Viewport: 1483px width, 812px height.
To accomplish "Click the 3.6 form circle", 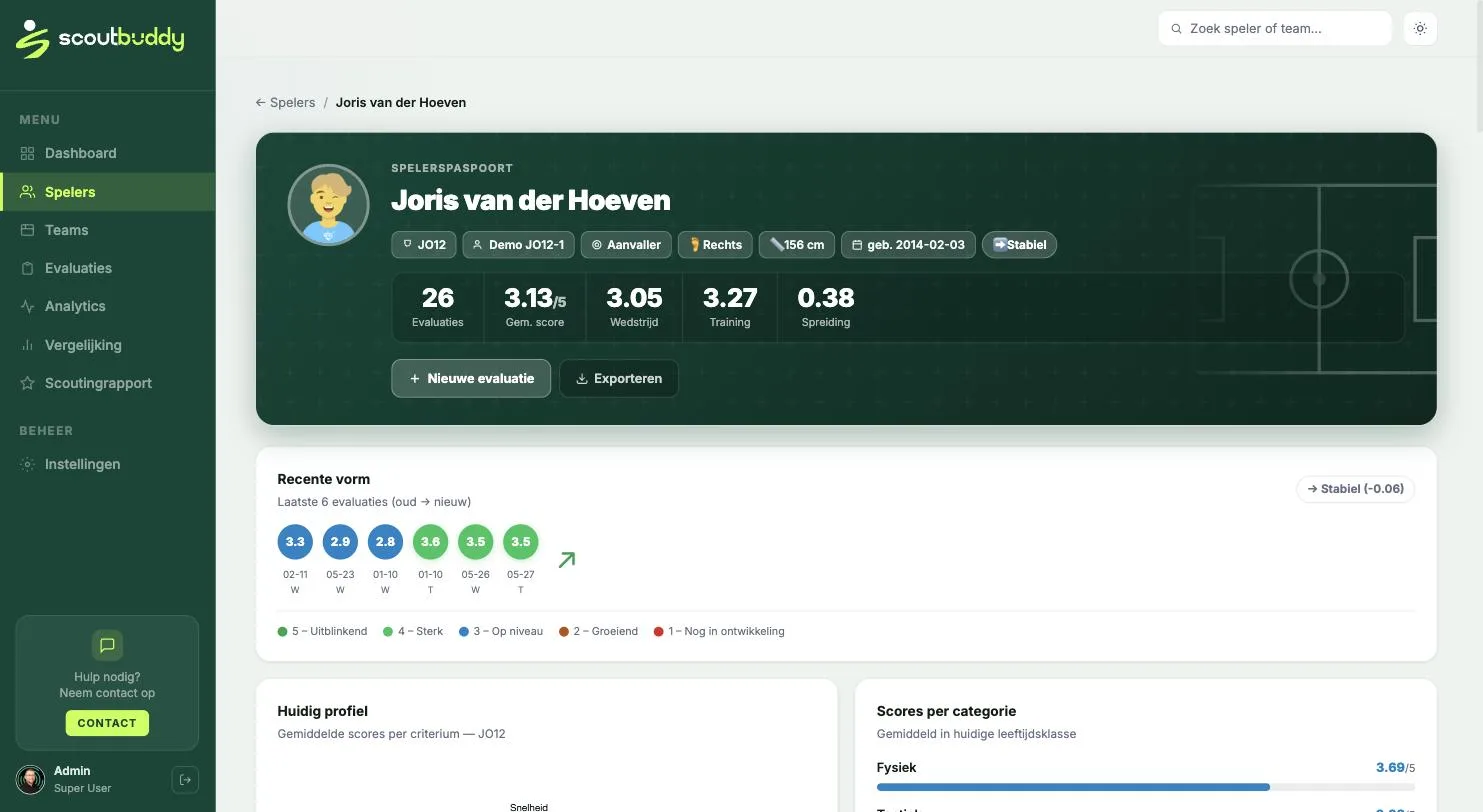I will point(430,542).
